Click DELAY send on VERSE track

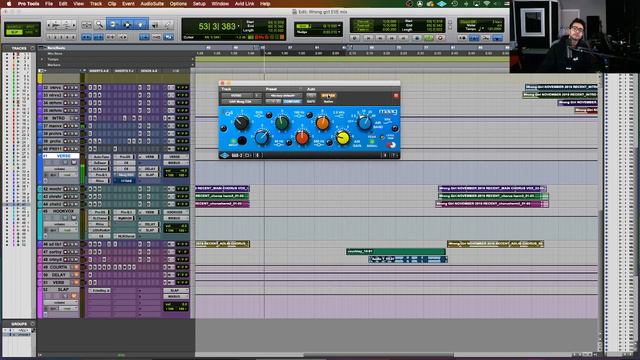coord(149,169)
